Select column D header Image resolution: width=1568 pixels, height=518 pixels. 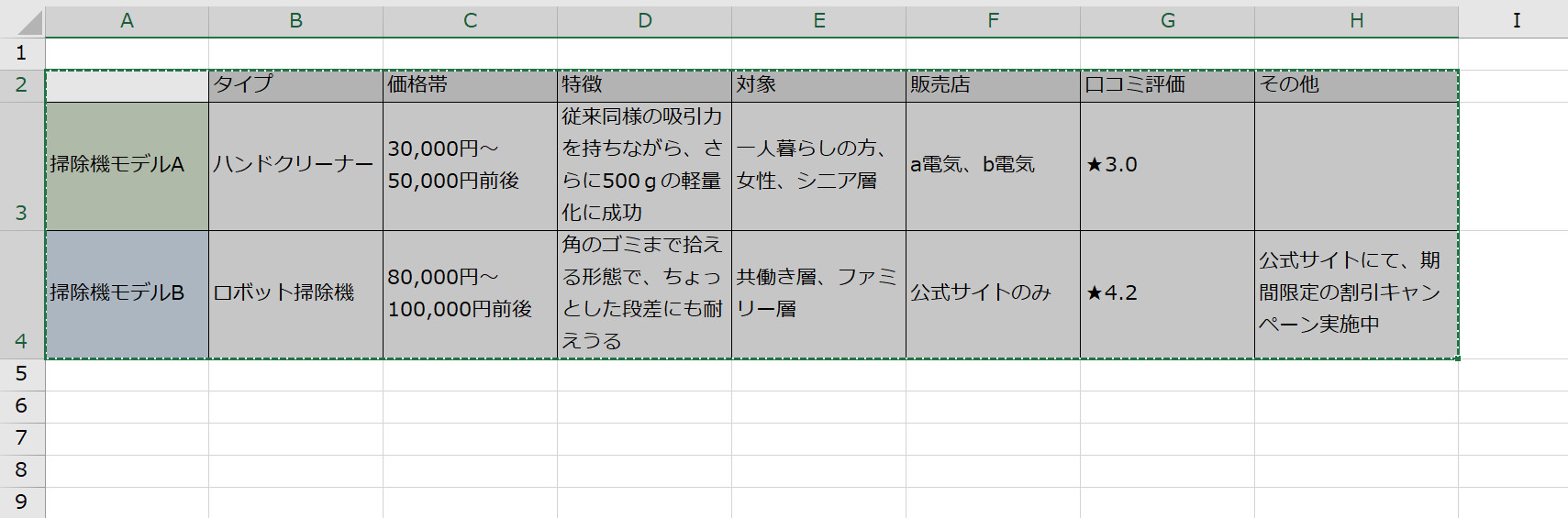coord(644,21)
